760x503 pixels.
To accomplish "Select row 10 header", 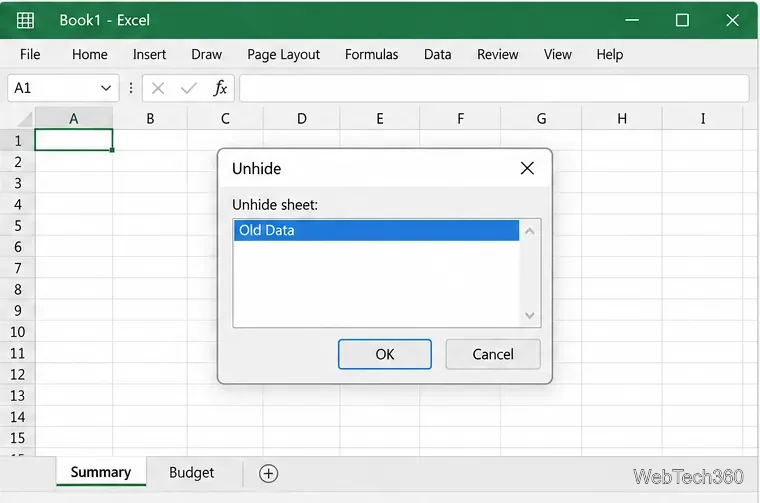I will [18, 332].
